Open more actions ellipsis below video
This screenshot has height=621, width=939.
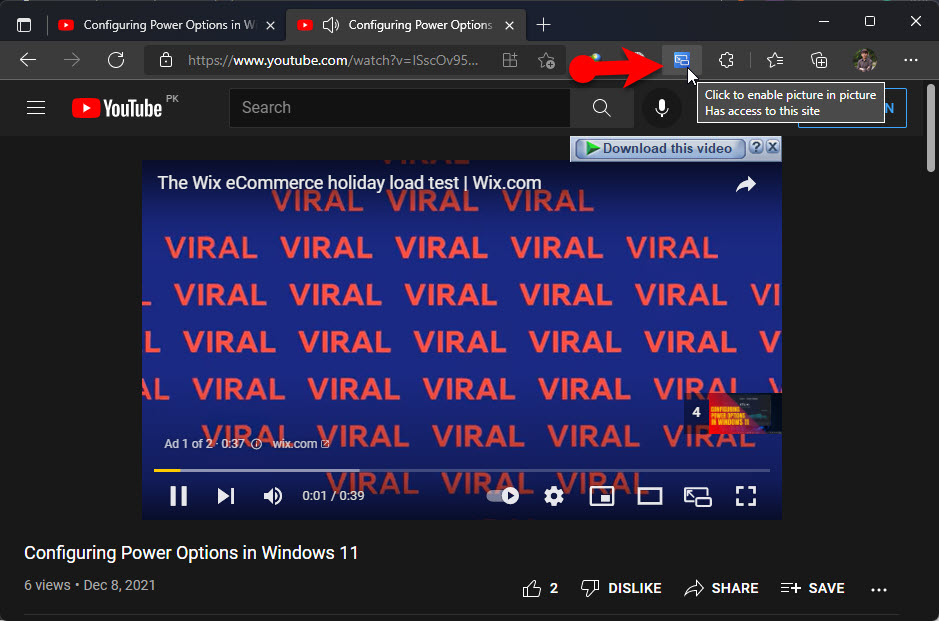[879, 590]
